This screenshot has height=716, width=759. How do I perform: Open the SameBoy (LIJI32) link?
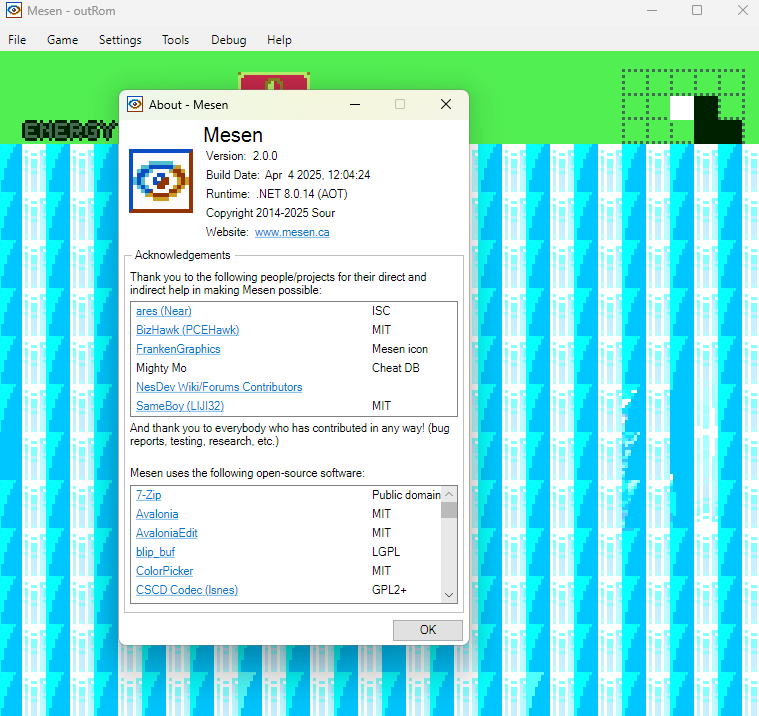click(x=179, y=406)
